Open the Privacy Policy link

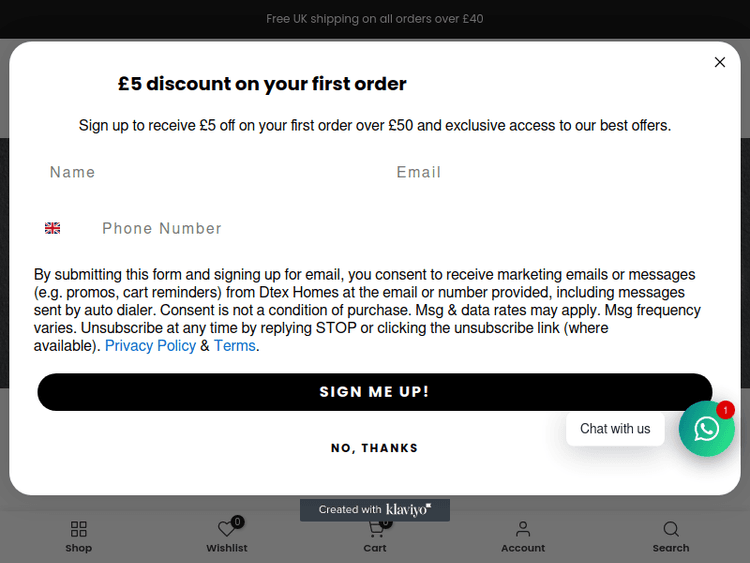point(150,346)
